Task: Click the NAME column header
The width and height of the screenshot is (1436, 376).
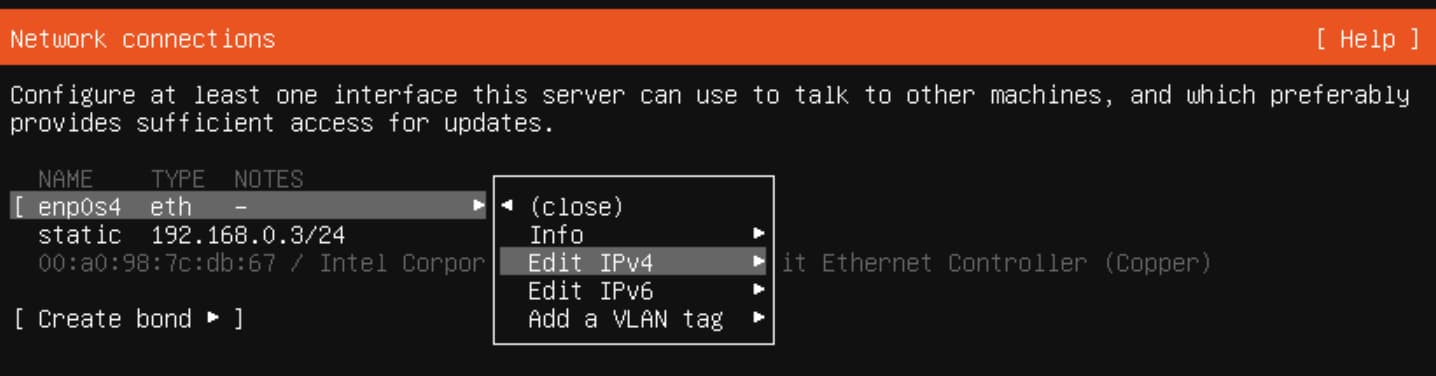Action: point(65,179)
